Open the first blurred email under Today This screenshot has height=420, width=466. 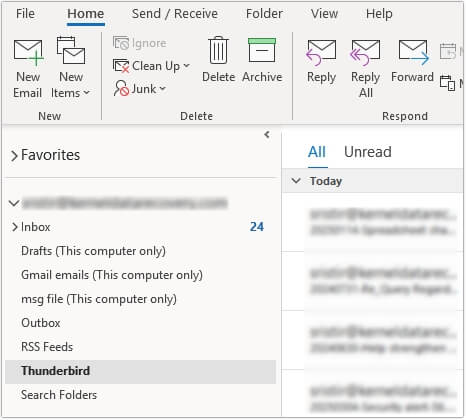click(373, 222)
